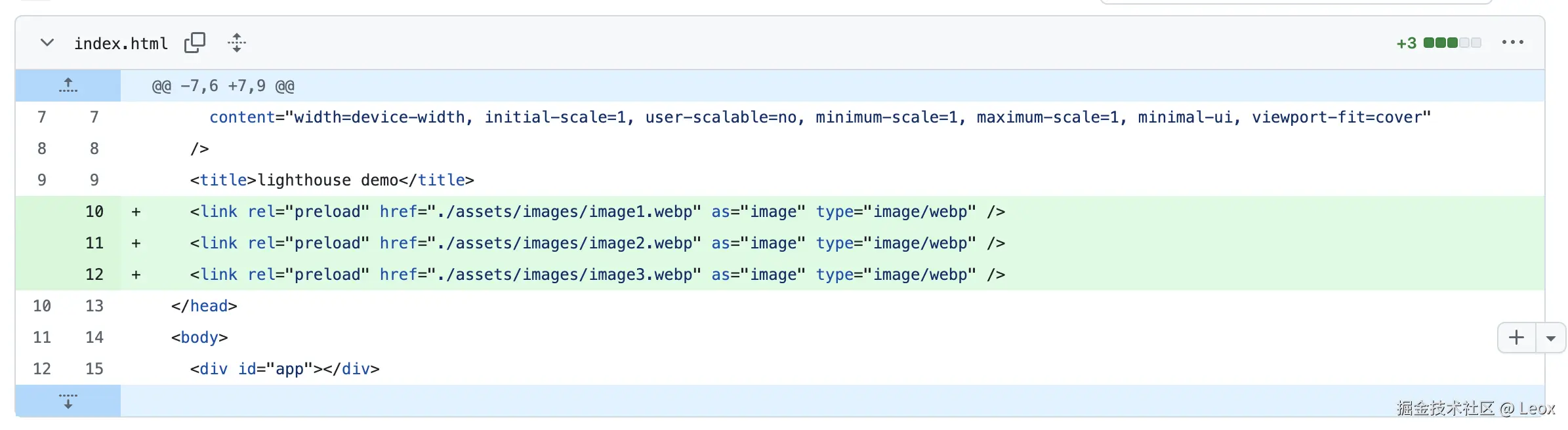The height and width of the screenshot is (430, 1568).
Task: Click new line number 10 for image1.webp
Action: (x=94, y=212)
